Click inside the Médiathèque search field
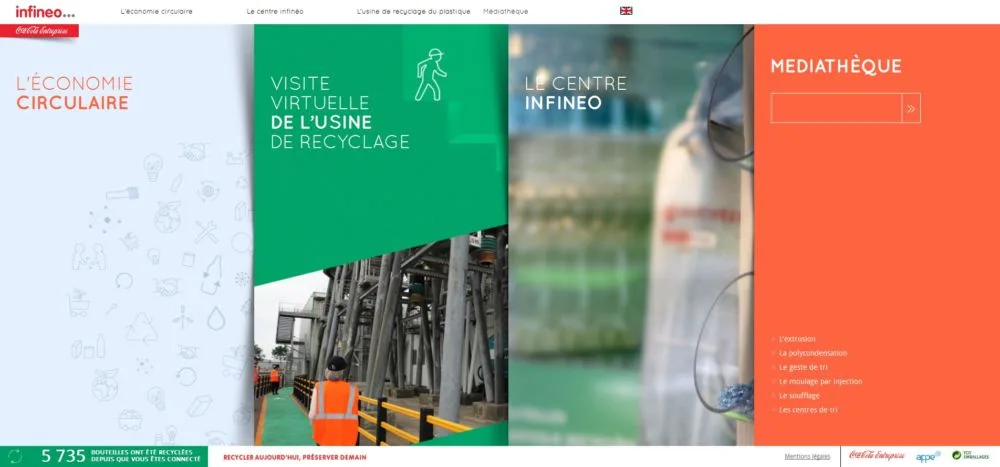The width and height of the screenshot is (1000, 467). click(x=836, y=108)
